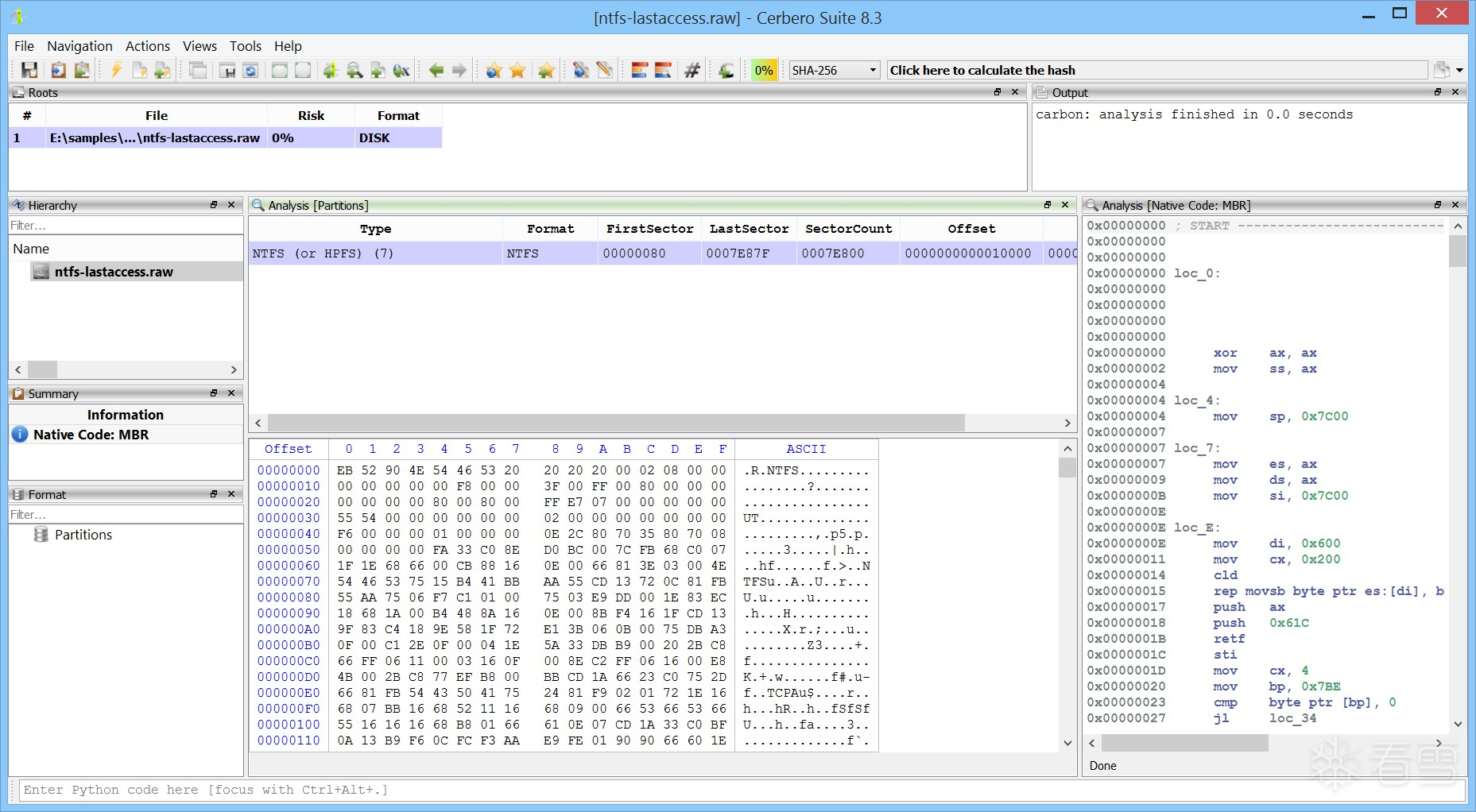Click the hex view vertical scrollbar down arrow
Screen dimensions: 1476x812
coord(1067,743)
